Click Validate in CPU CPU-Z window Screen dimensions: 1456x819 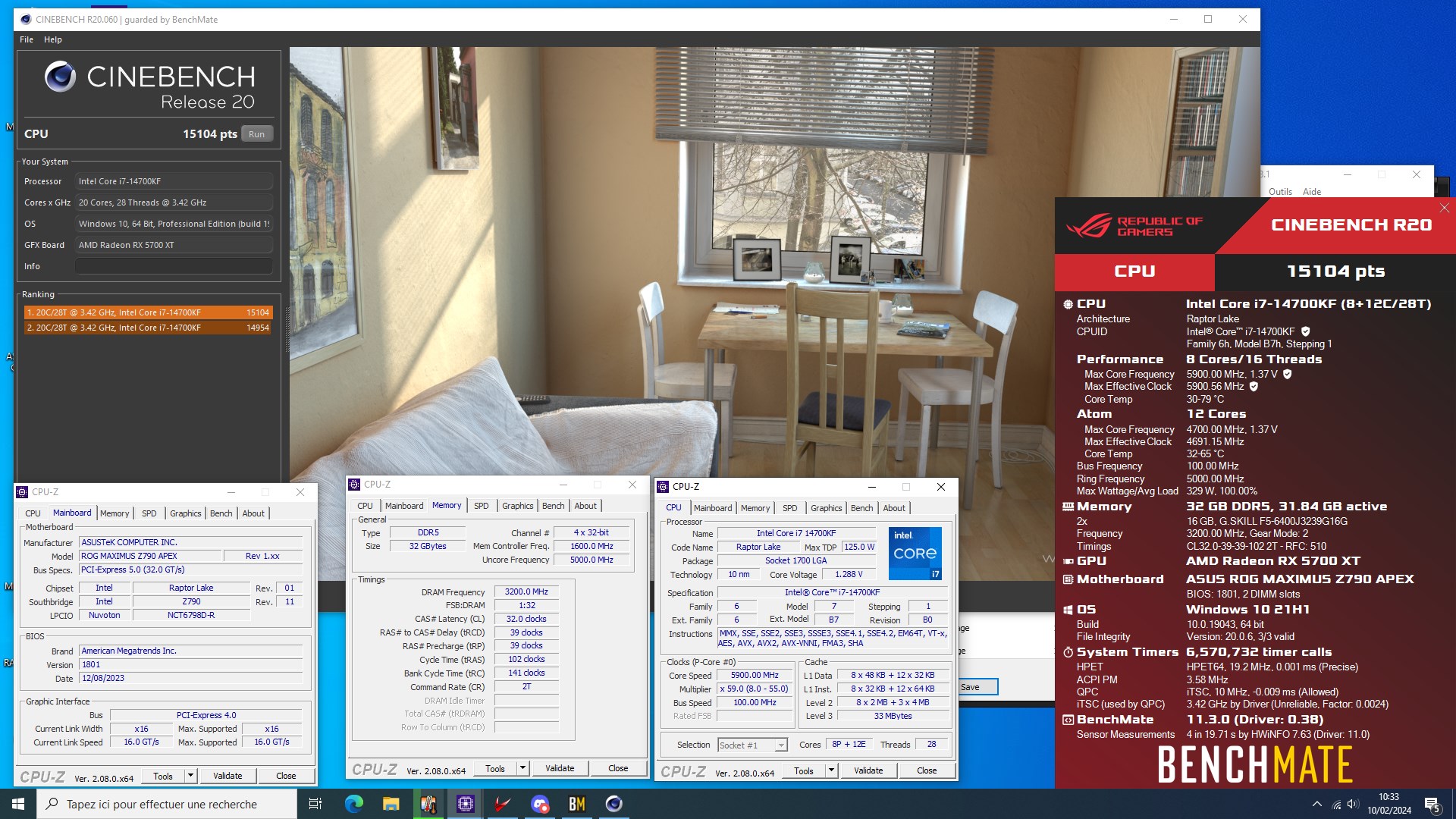868,770
